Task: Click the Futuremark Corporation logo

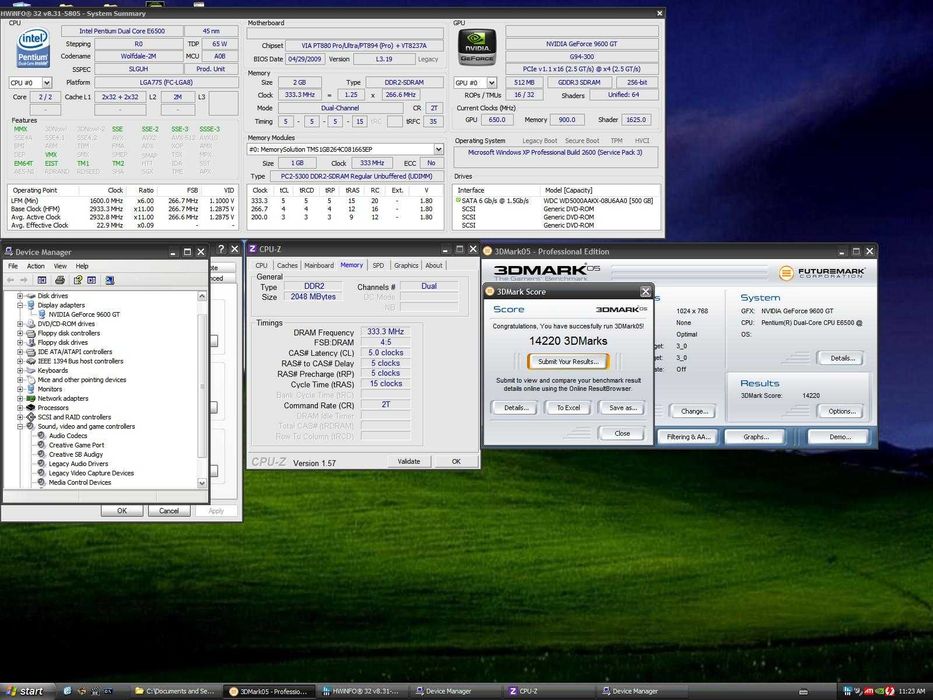Action: point(822,273)
